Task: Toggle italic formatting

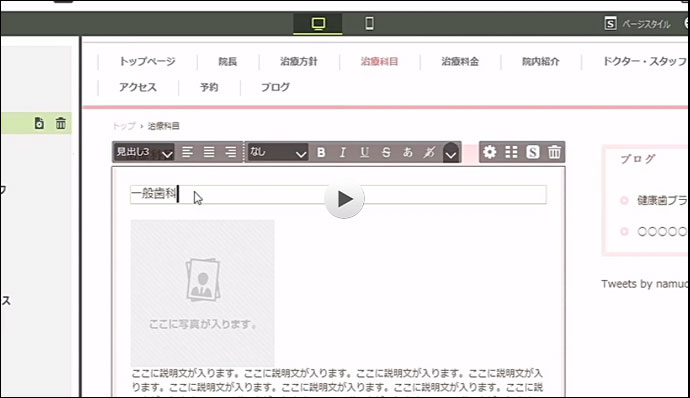Action: [x=343, y=152]
